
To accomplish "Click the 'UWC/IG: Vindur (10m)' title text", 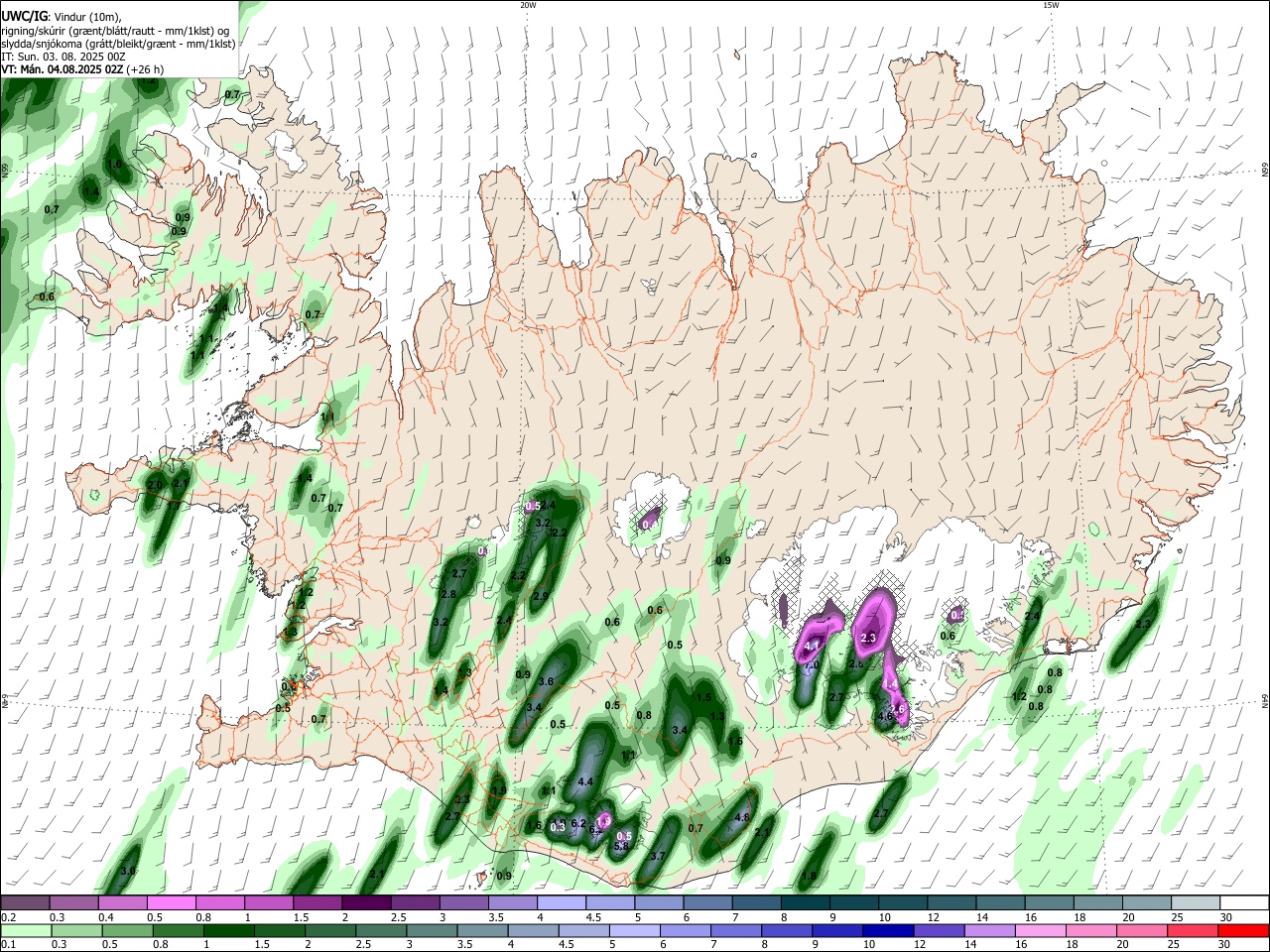I will 61,17.
